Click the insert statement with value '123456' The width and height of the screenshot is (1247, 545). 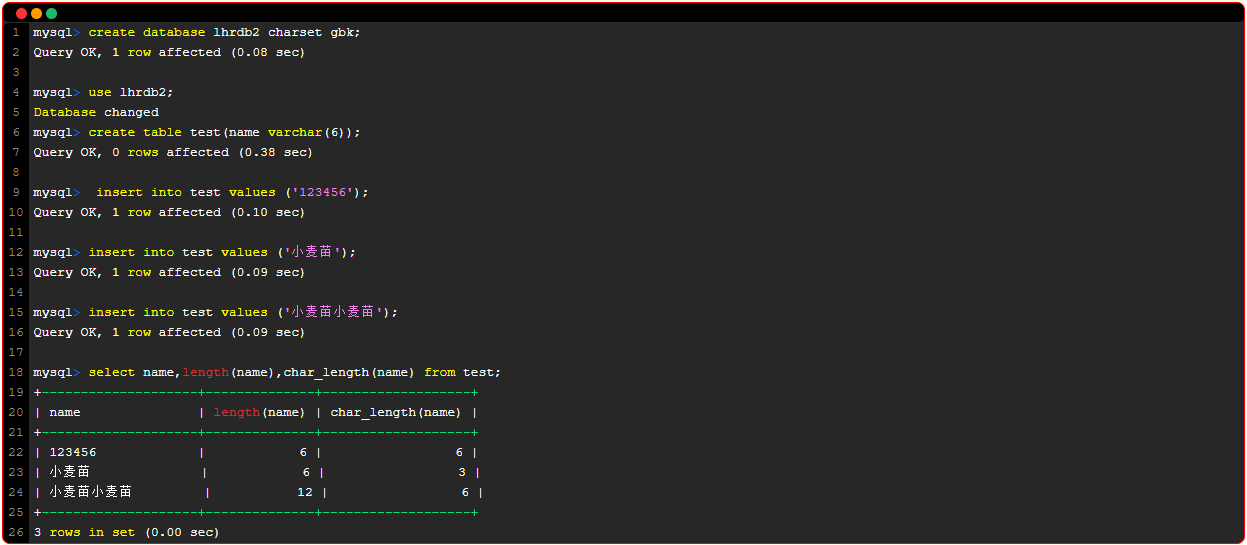[232, 192]
